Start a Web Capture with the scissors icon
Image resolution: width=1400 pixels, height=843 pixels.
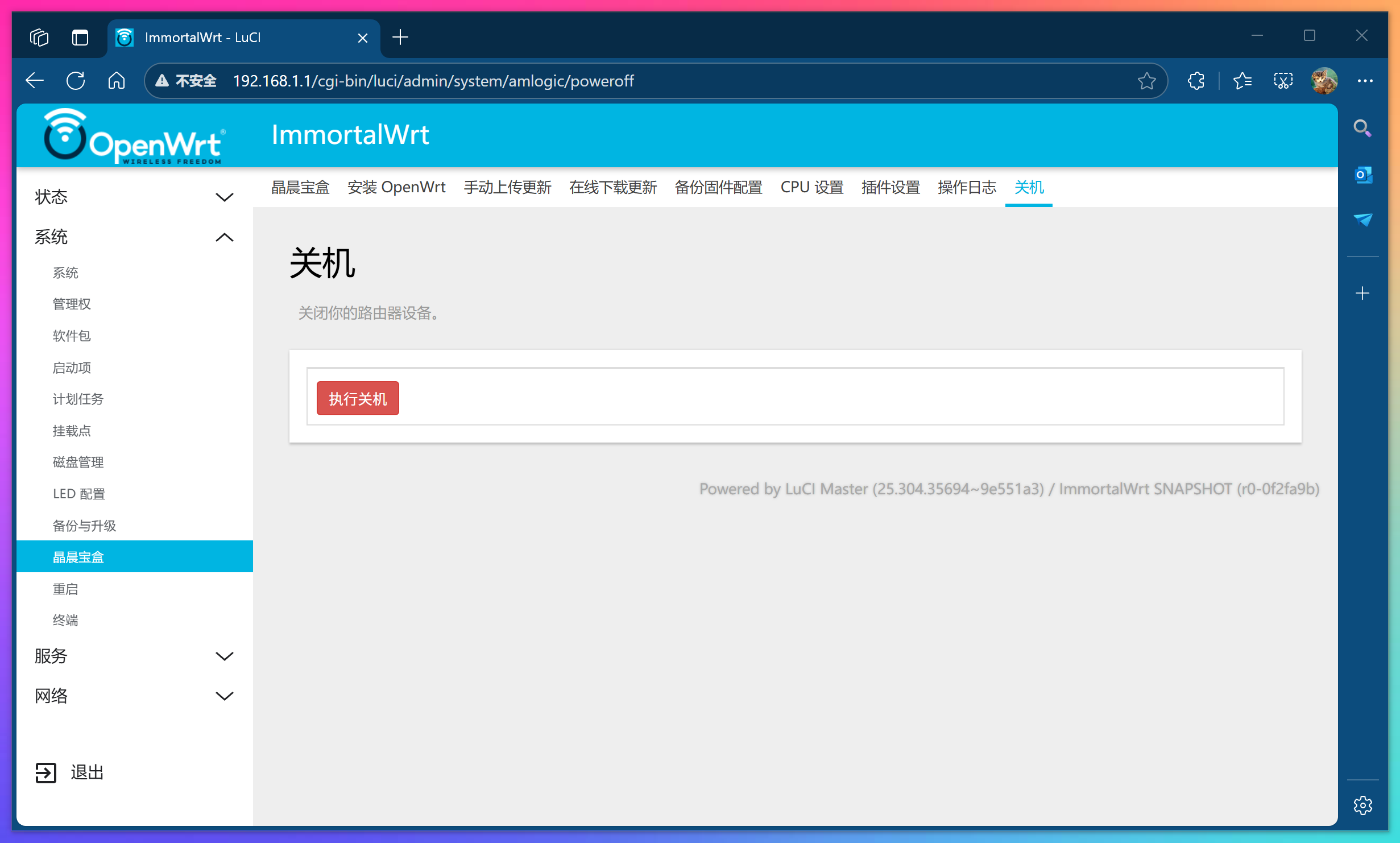click(x=1283, y=81)
